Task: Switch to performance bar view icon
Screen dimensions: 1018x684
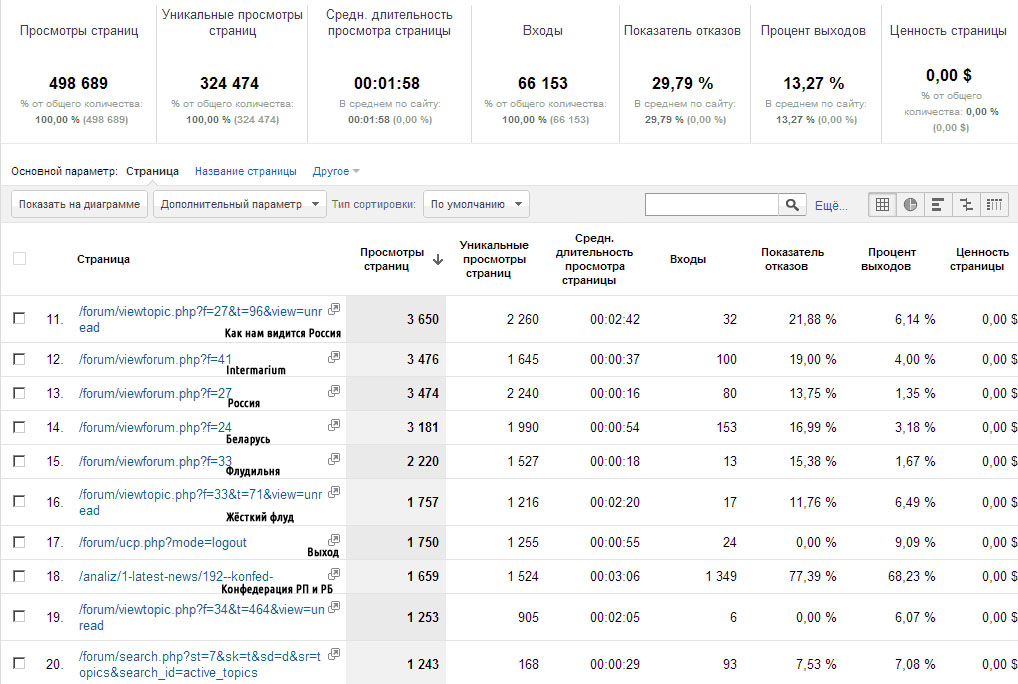Action: tap(937, 204)
